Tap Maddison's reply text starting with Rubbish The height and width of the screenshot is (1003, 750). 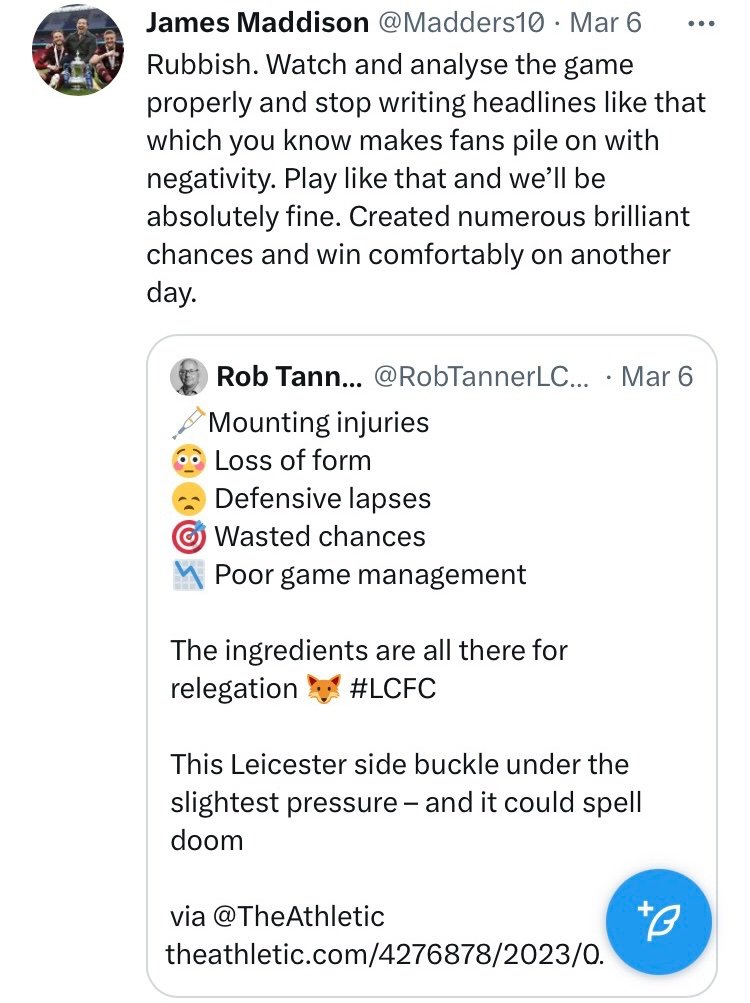(x=426, y=178)
